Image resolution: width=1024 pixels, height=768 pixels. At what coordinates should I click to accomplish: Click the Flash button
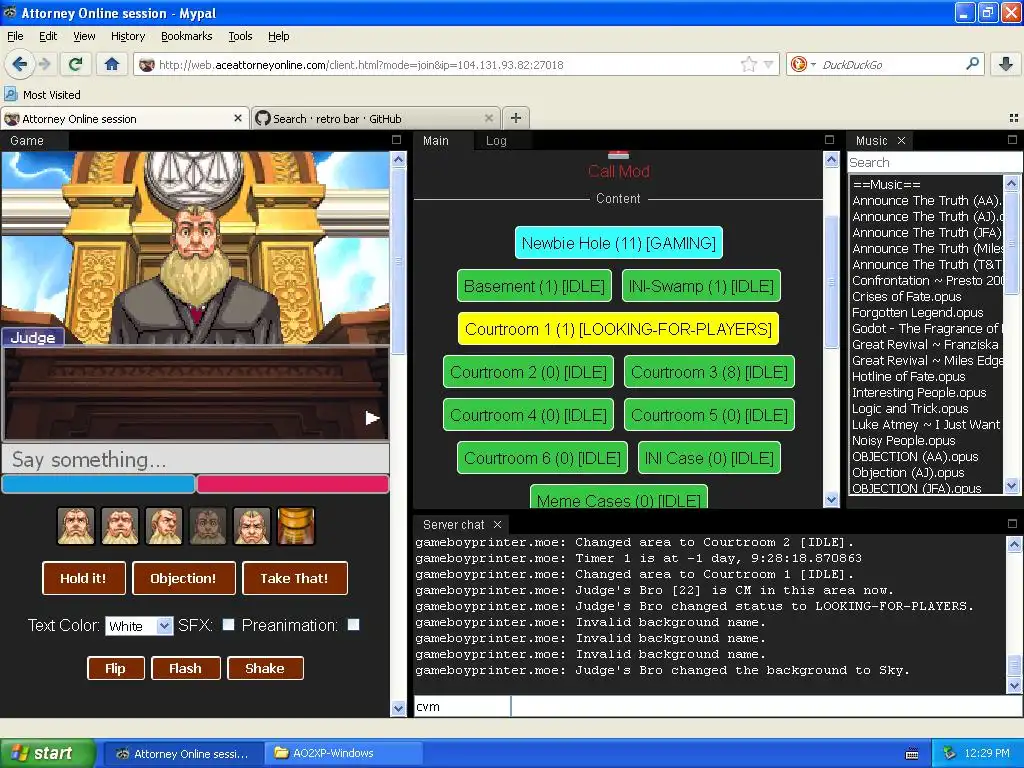click(185, 668)
